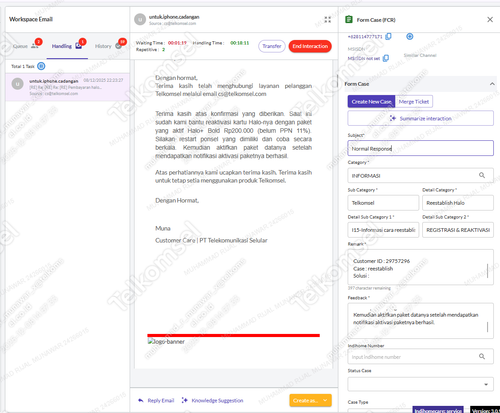Switch to the Handling tab
Viewport: 500px width, 413px height.
pos(68,46)
